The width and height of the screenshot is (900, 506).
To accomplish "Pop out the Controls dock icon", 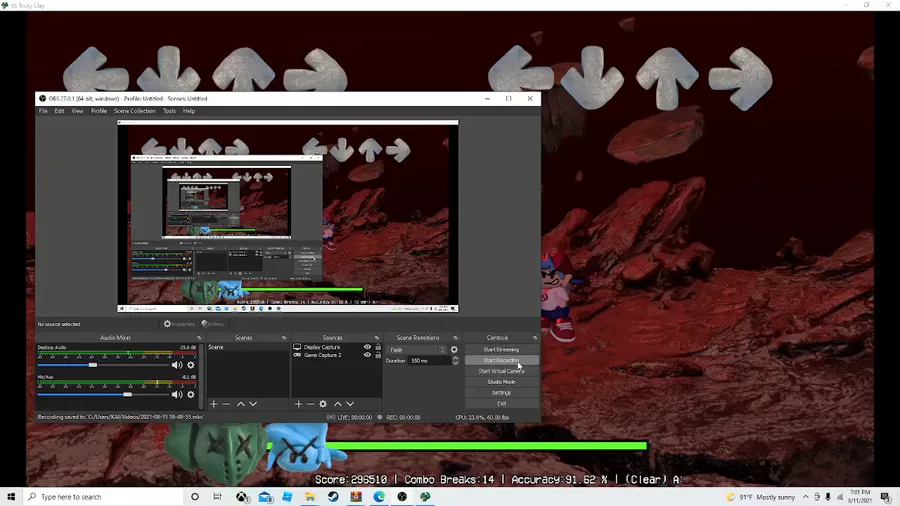I will tap(535, 338).
